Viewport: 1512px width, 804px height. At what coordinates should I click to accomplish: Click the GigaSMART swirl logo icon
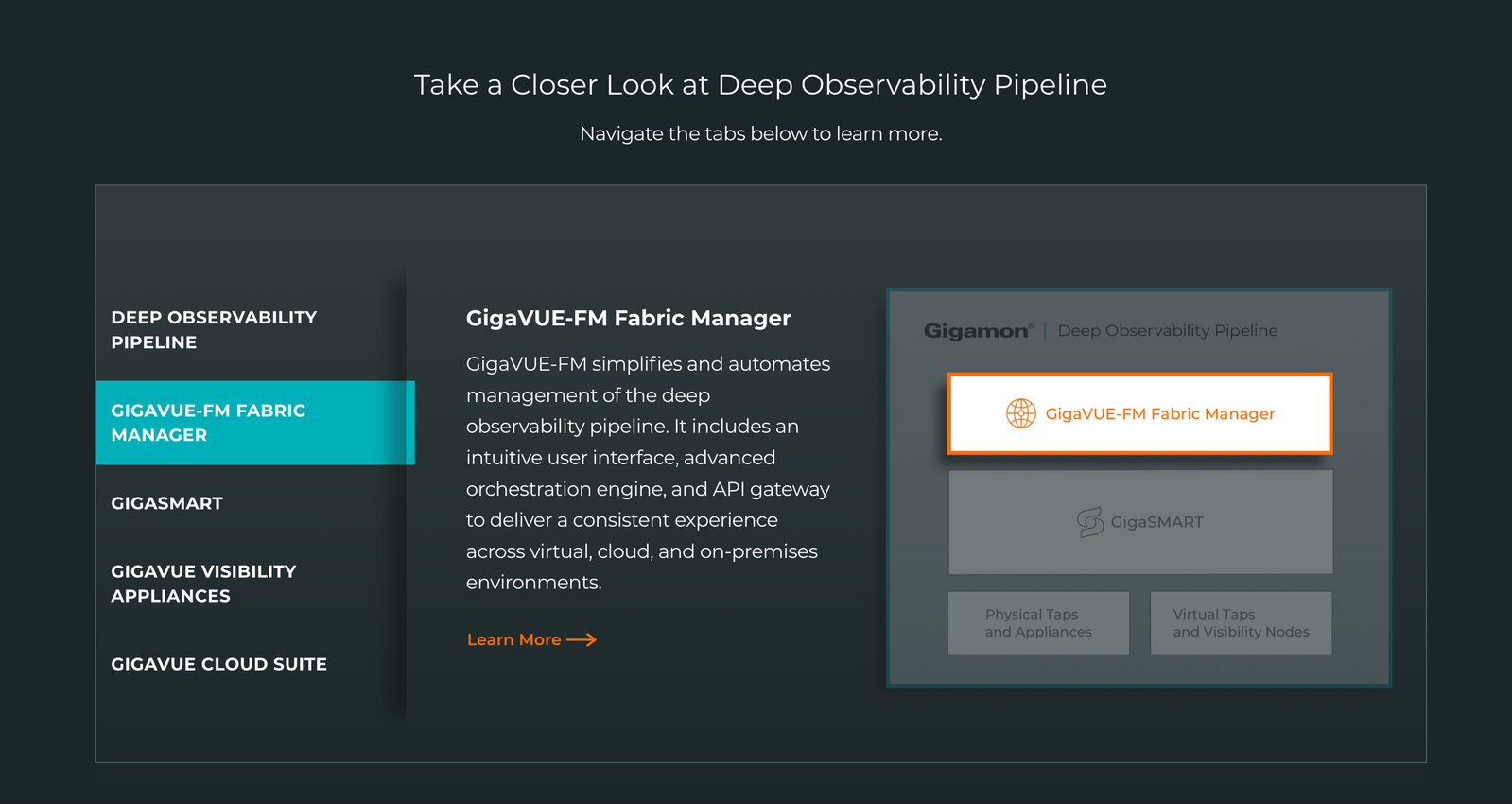1090,522
